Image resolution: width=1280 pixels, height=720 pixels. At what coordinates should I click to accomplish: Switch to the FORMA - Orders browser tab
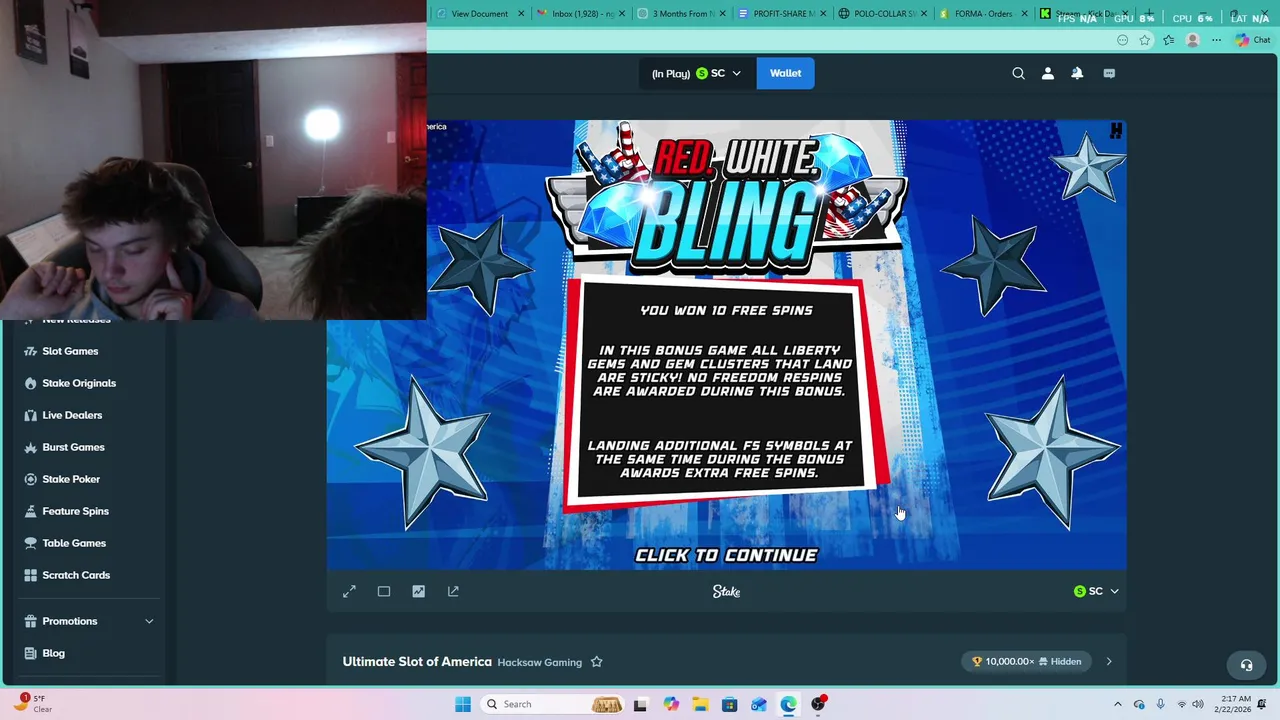(983, 14)
